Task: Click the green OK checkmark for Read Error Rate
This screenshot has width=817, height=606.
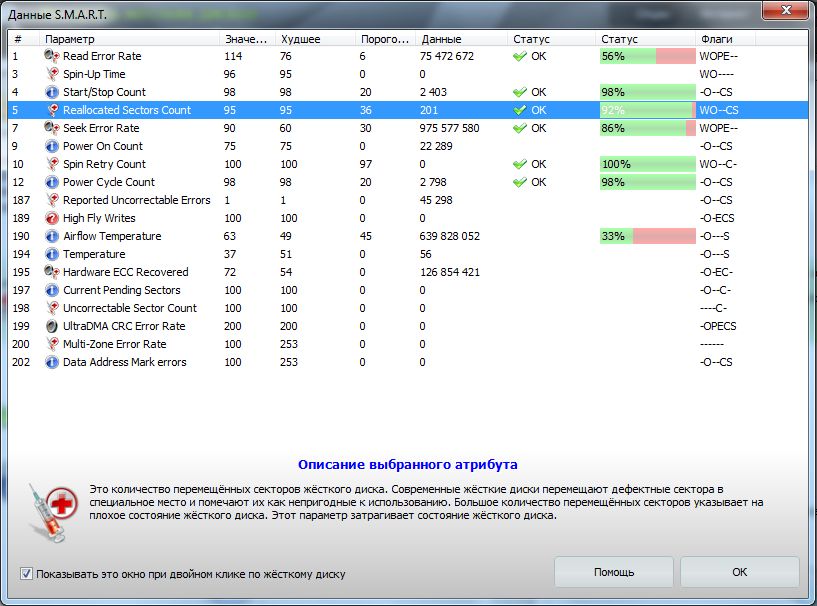Action: tap(520, 56)
